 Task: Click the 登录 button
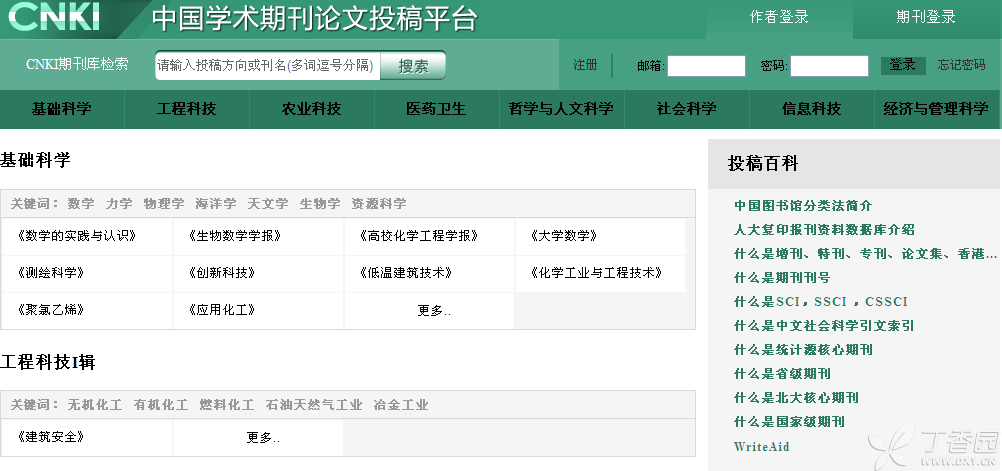(x=903, y=65)
